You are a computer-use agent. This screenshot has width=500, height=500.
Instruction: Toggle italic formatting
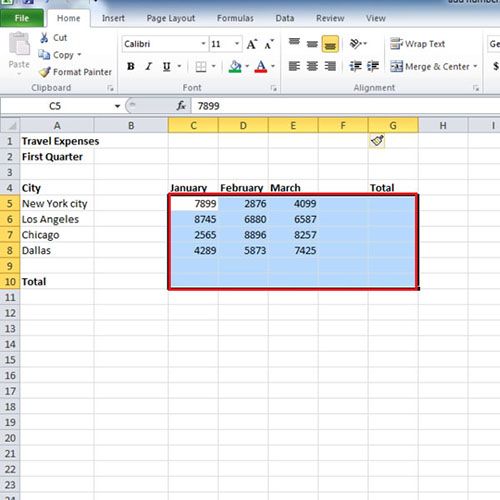click(x=149, y=66)
